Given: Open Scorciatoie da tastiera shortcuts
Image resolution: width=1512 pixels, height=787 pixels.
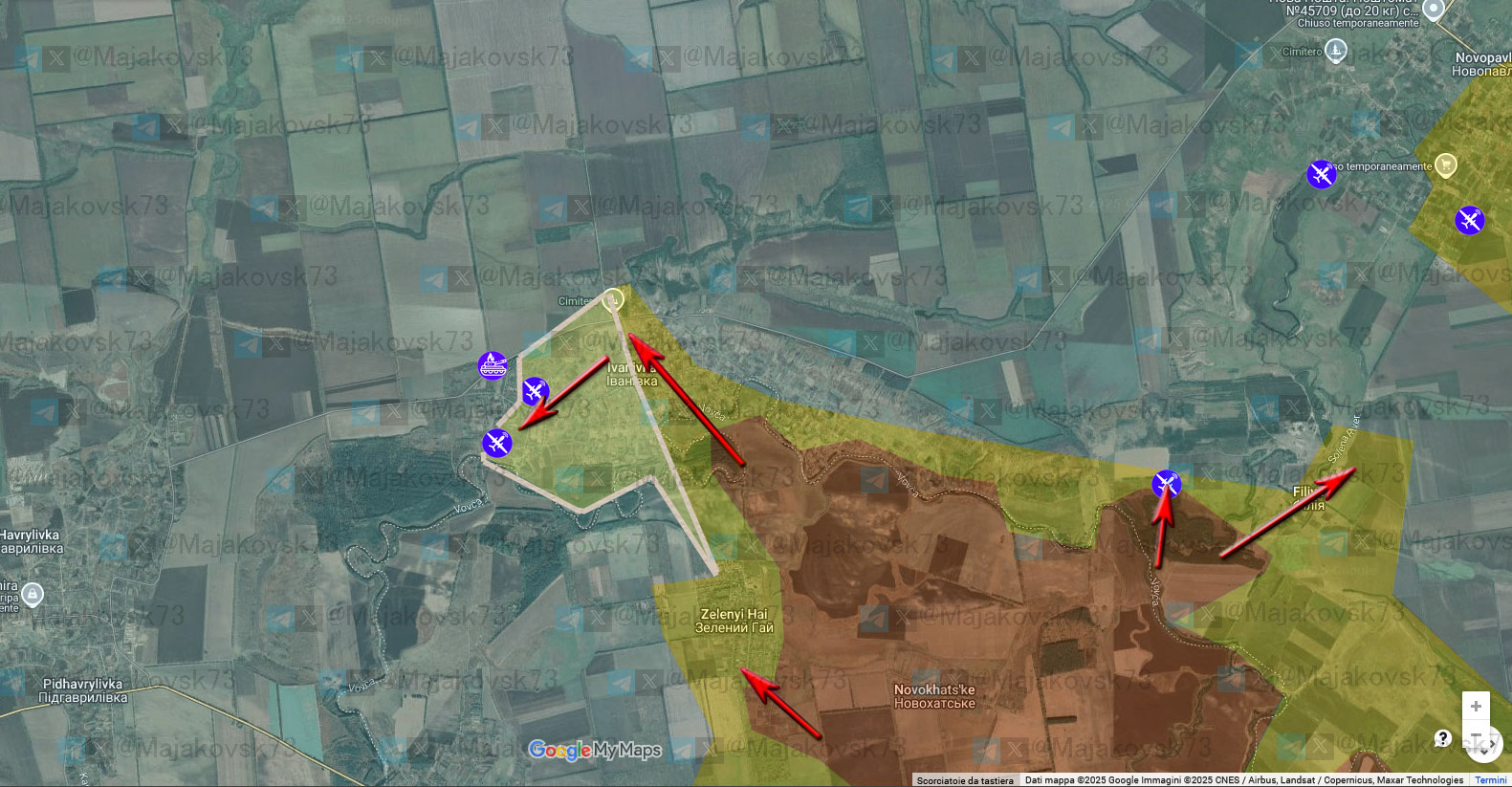Looking at the screenshot, I should click(964, 780).
